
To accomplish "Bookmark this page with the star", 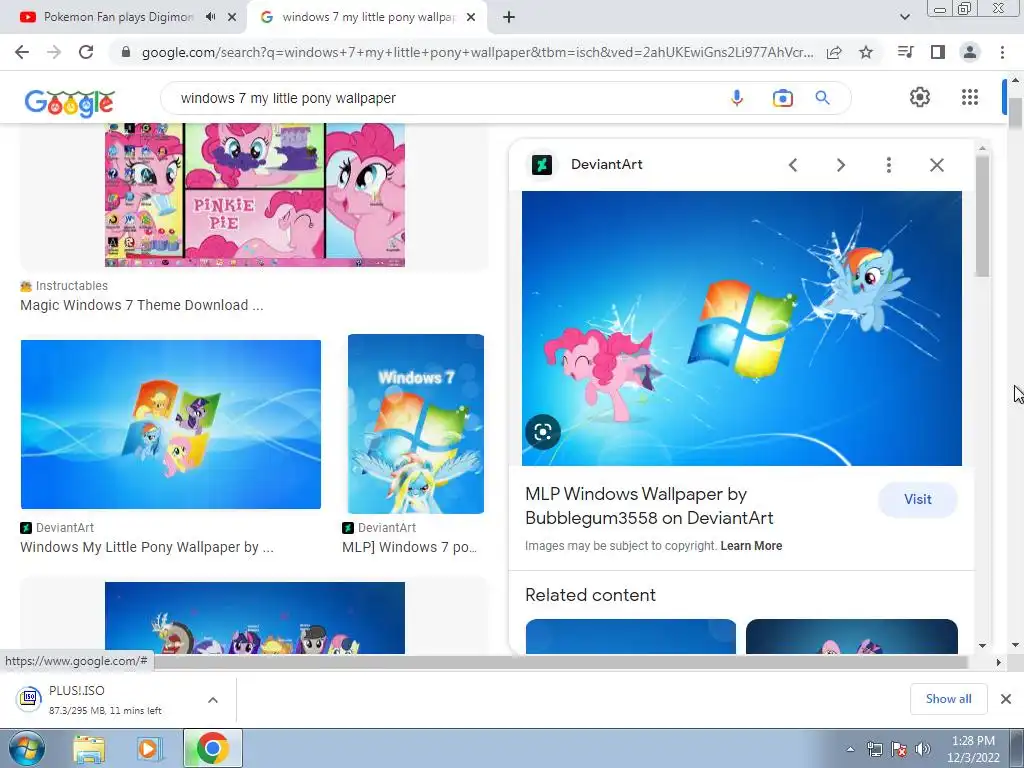I will [866, 52].
